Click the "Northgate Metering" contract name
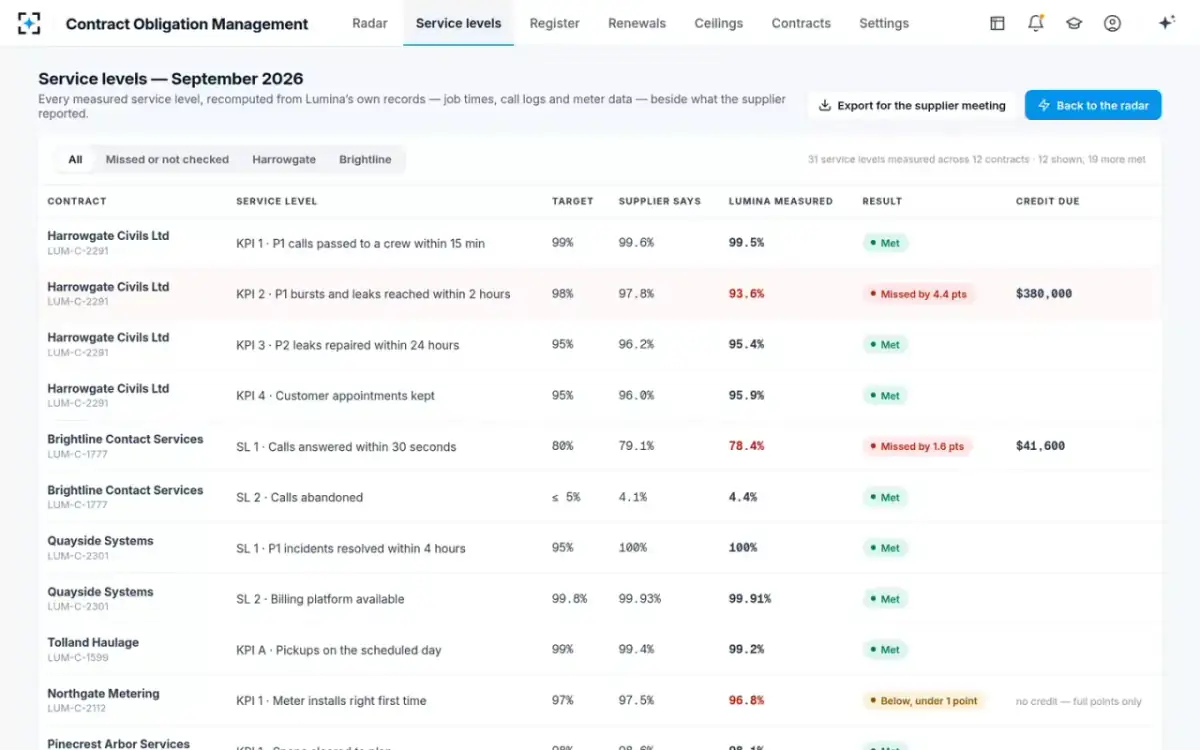This screenshot has height=750, width=1200. (103, 694)
